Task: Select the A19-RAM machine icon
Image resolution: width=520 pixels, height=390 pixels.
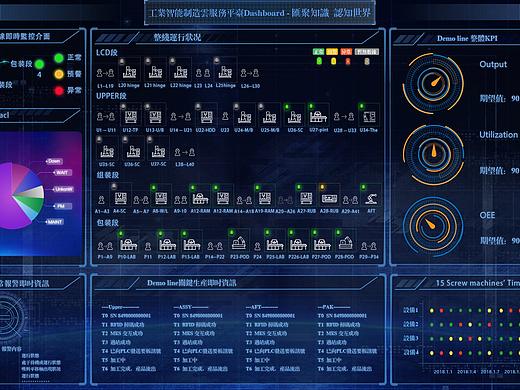Action: pyautogui.click(x=265, y=198)
